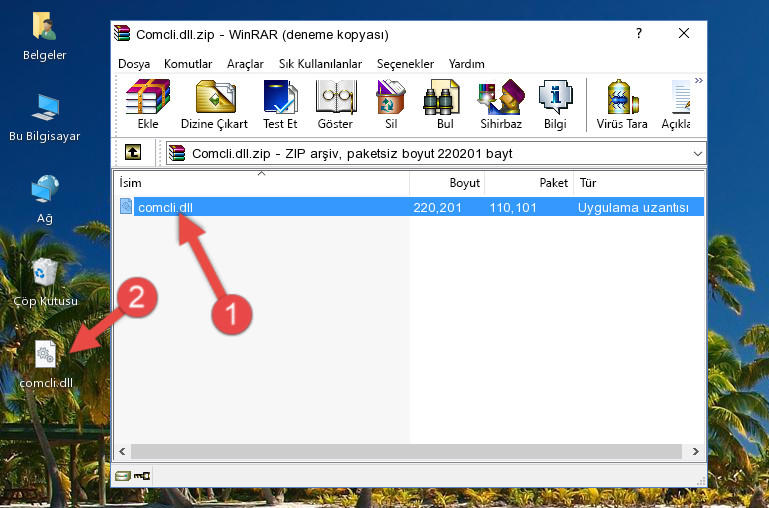Click the status bar key icon
The height and width of the screenshot is (508, 769).
click(x=142, y=475)
